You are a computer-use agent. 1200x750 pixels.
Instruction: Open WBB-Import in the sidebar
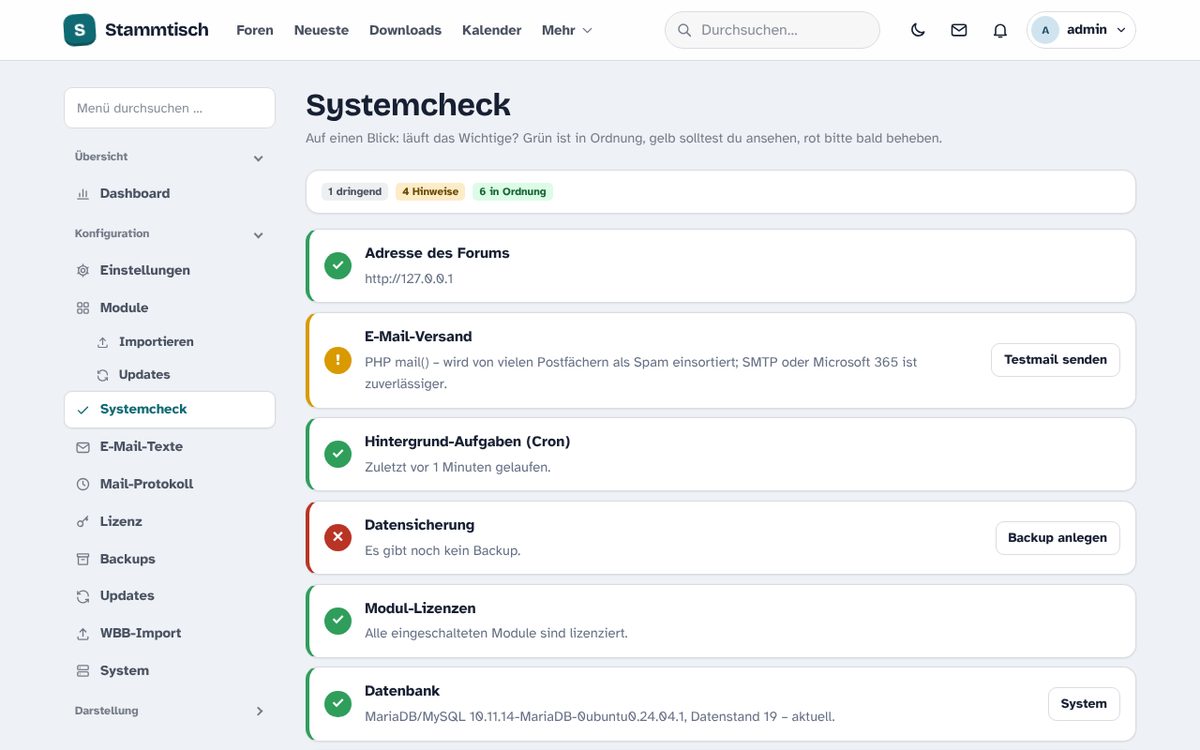point(169,634)
